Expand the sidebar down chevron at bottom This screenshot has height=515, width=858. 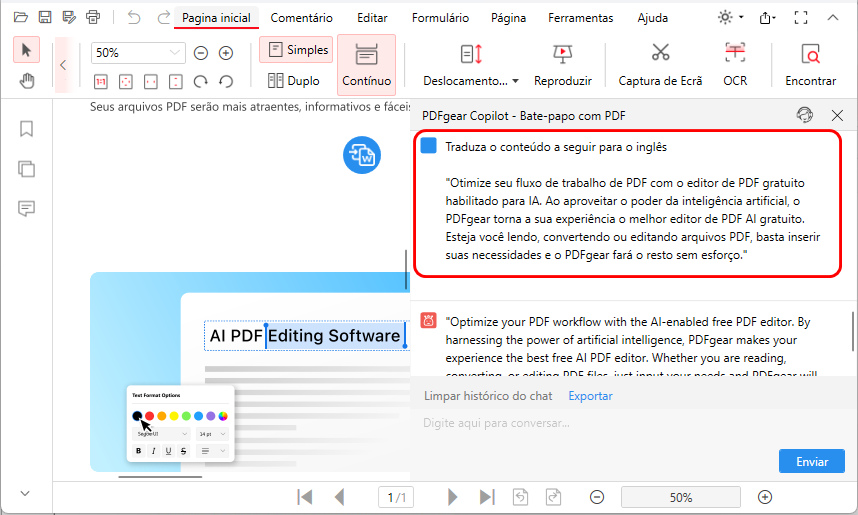coord(25,494)
